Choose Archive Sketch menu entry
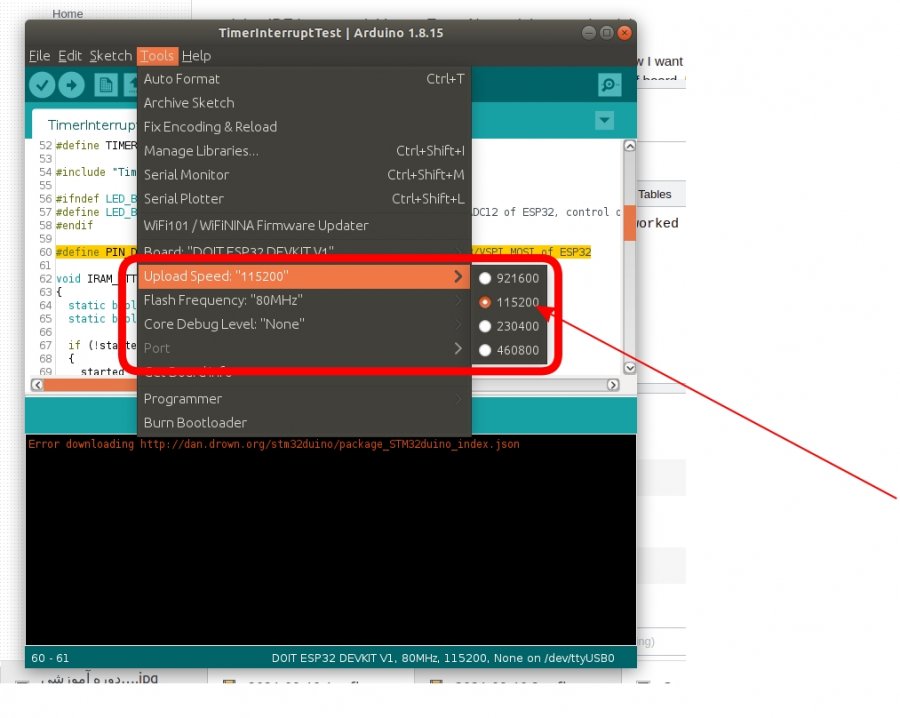 tap(304, 103)
